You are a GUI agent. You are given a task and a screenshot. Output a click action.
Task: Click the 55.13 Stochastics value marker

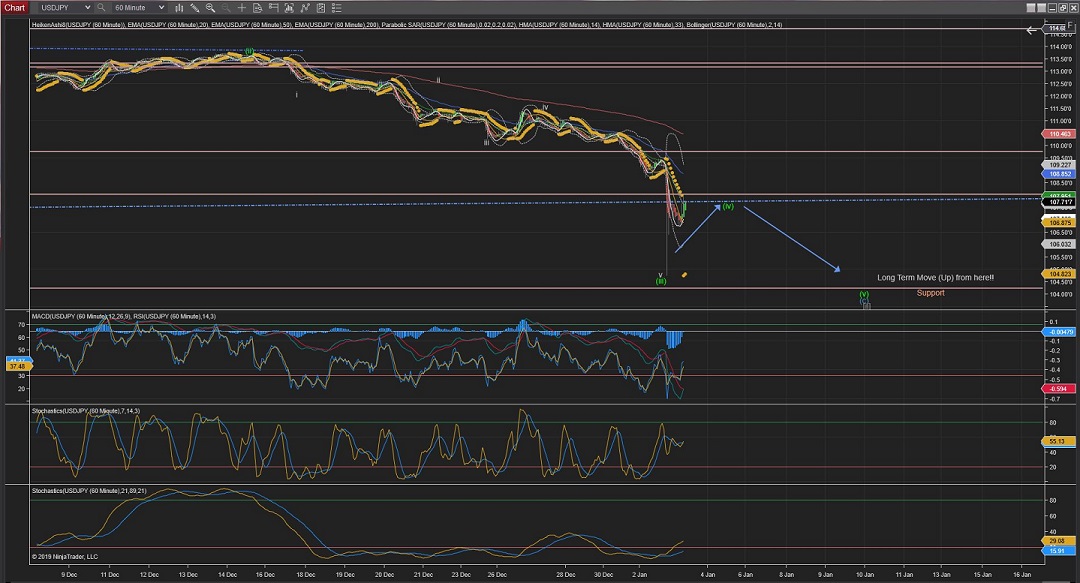tap(1058, 441)
